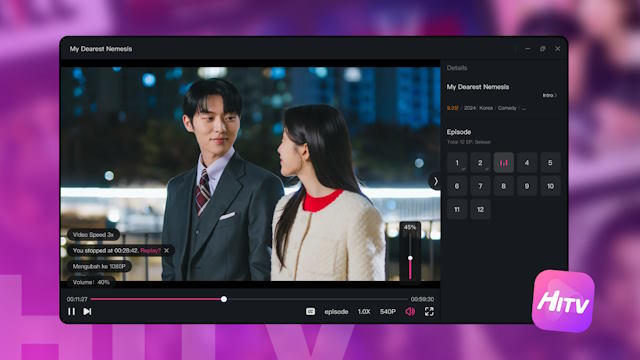
Task: Select episode 2
Action: click(x=480, y=163)
